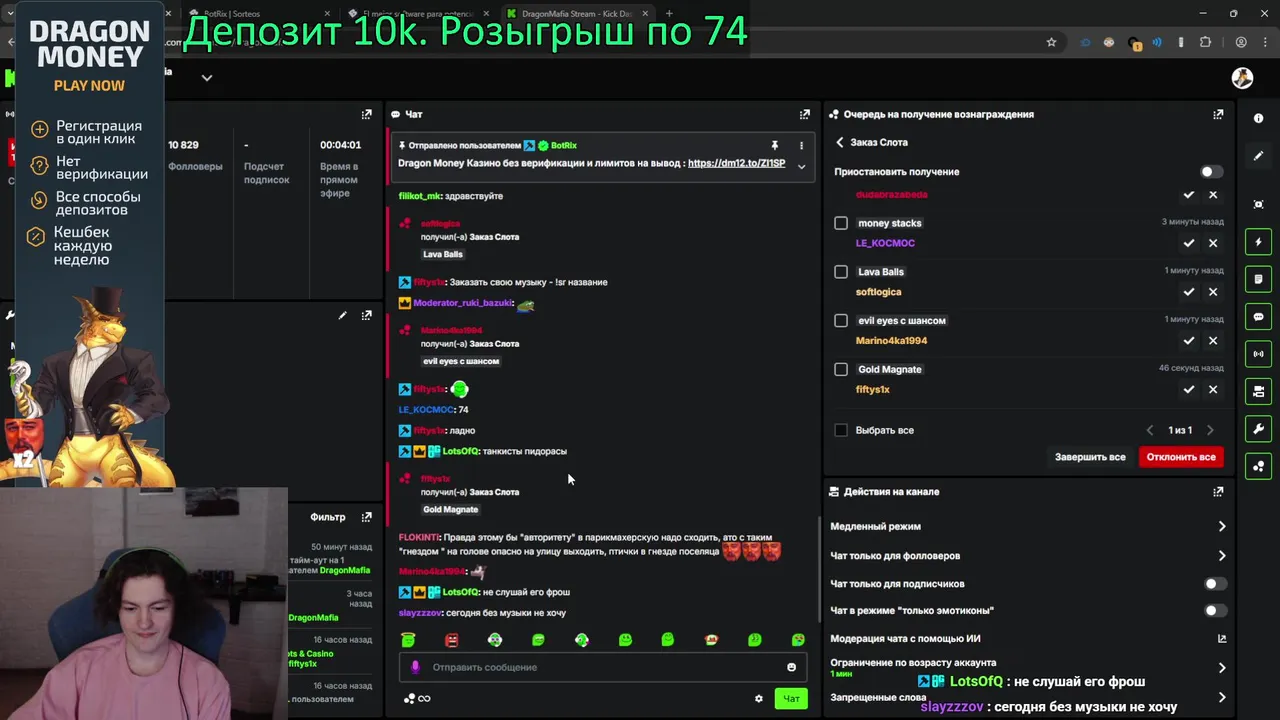Expand Запрещенные слова settings

1221,698
